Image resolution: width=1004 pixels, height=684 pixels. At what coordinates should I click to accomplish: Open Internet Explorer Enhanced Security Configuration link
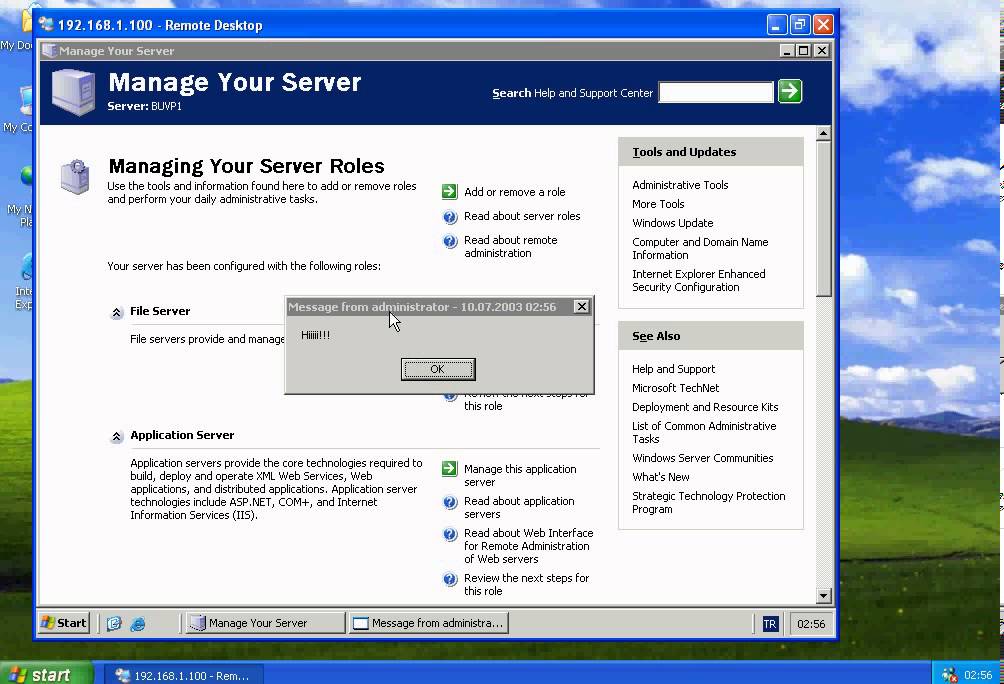point(699,281)
